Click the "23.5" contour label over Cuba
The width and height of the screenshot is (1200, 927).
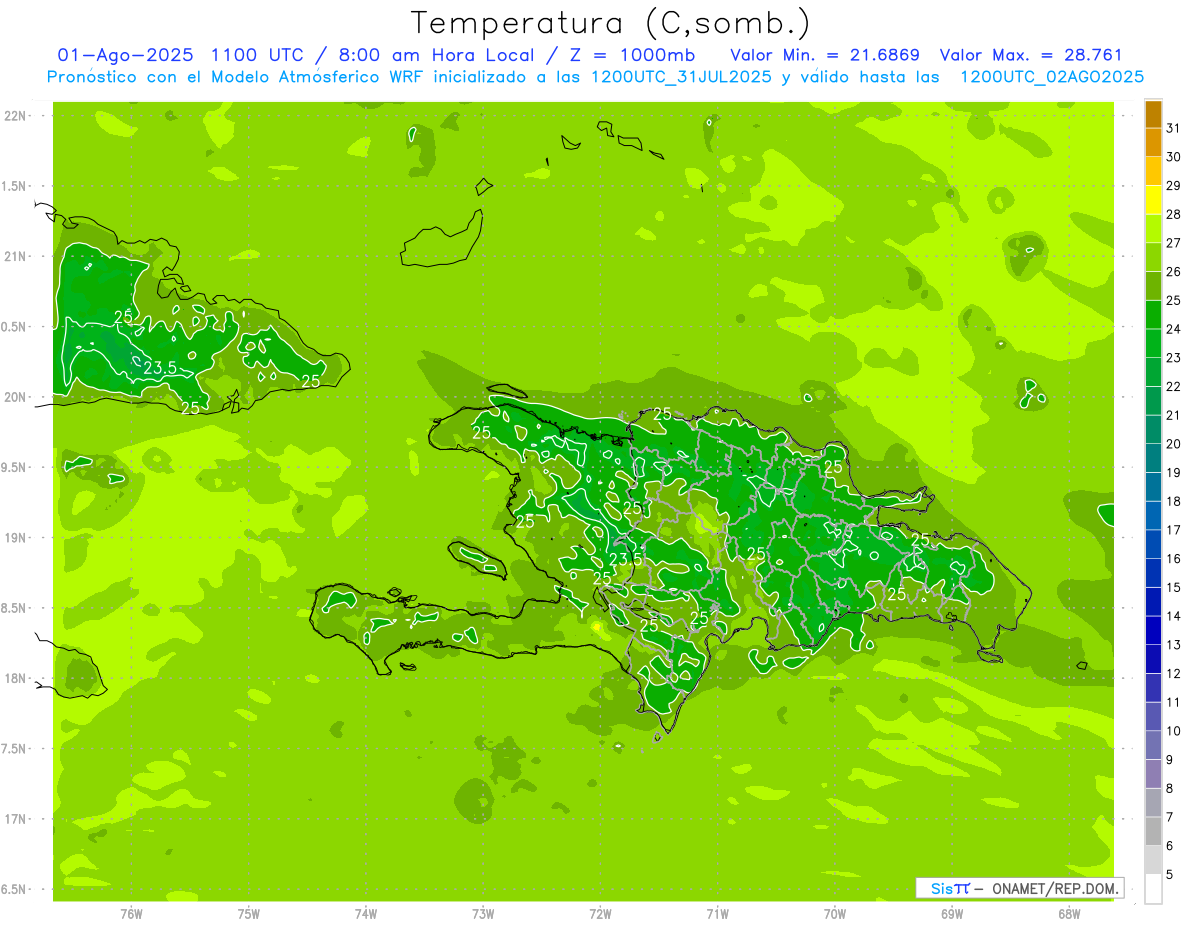pyautogui.click(x=160, y=368)
